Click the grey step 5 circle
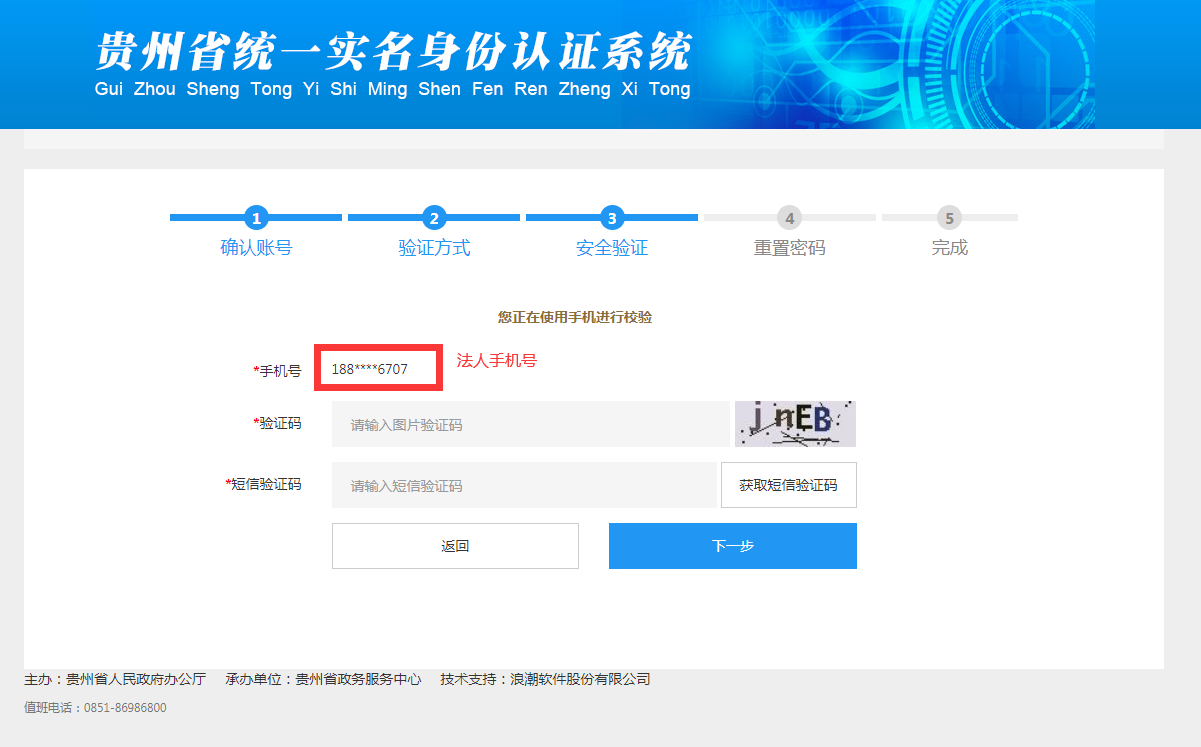Screen dimensions: 1201x747 949,218
